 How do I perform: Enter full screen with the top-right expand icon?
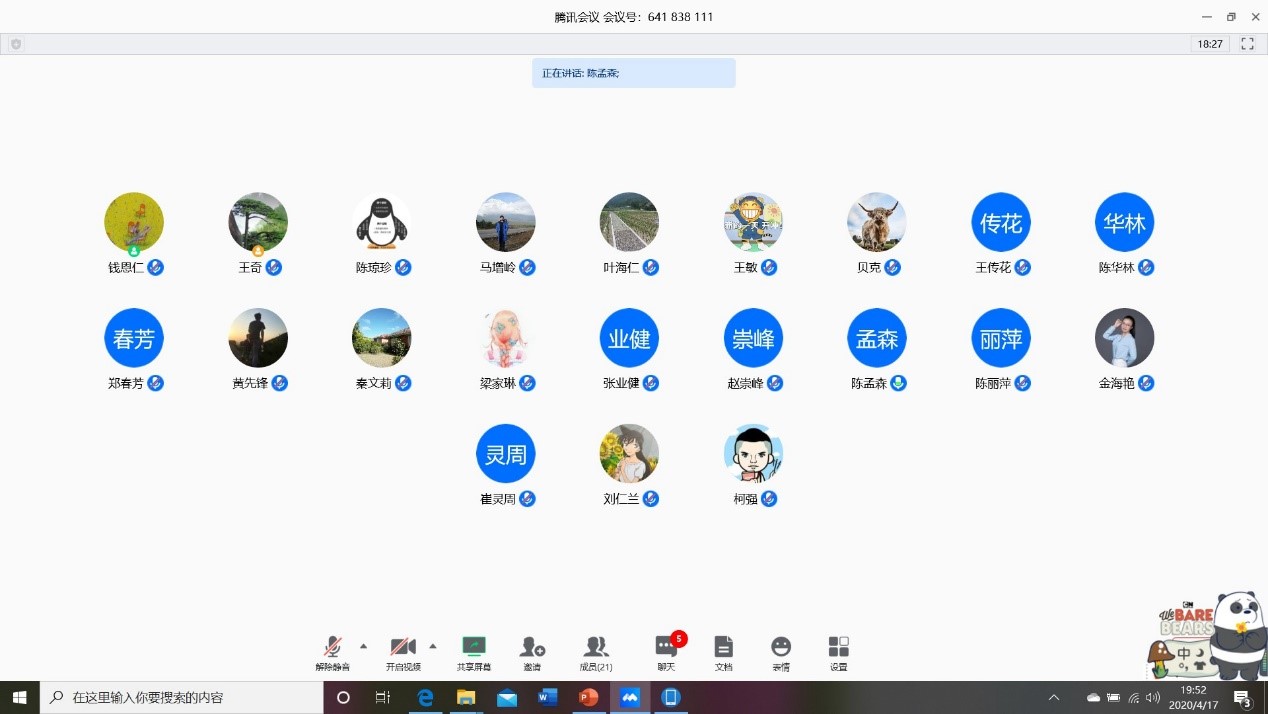coord(1247,44)
